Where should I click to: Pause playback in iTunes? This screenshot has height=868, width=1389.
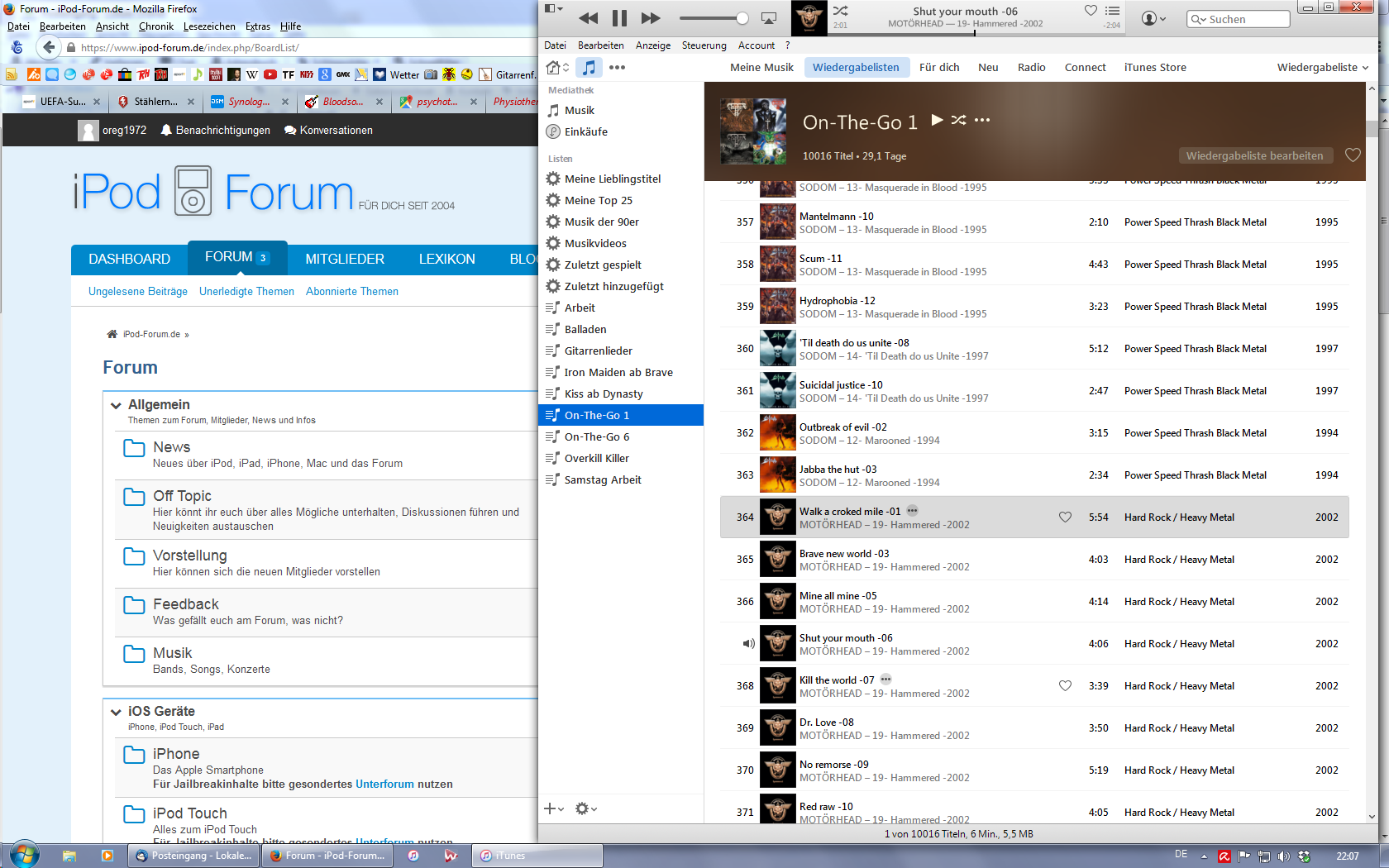click(x=619, y=18)
